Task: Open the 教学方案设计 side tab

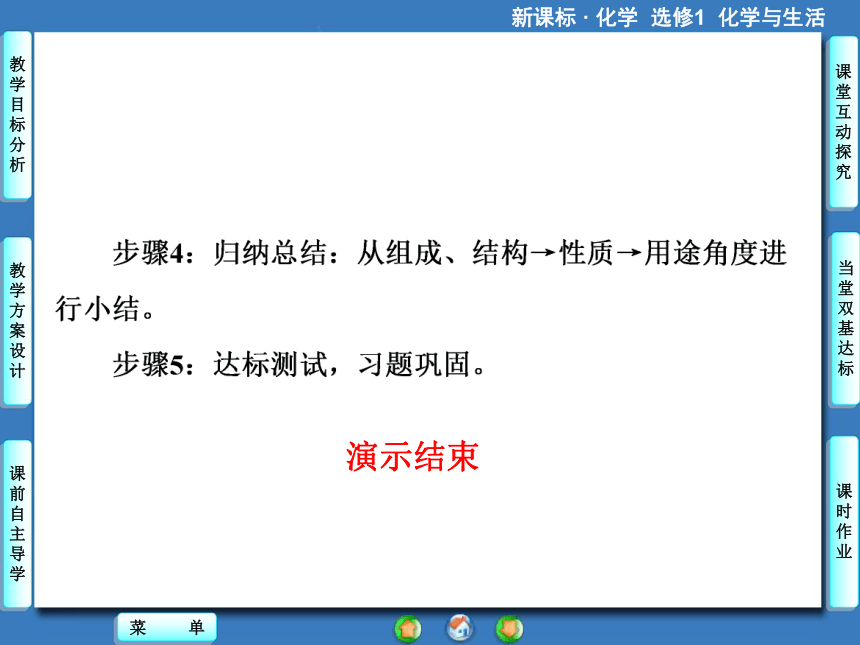Action: (17, 321)
